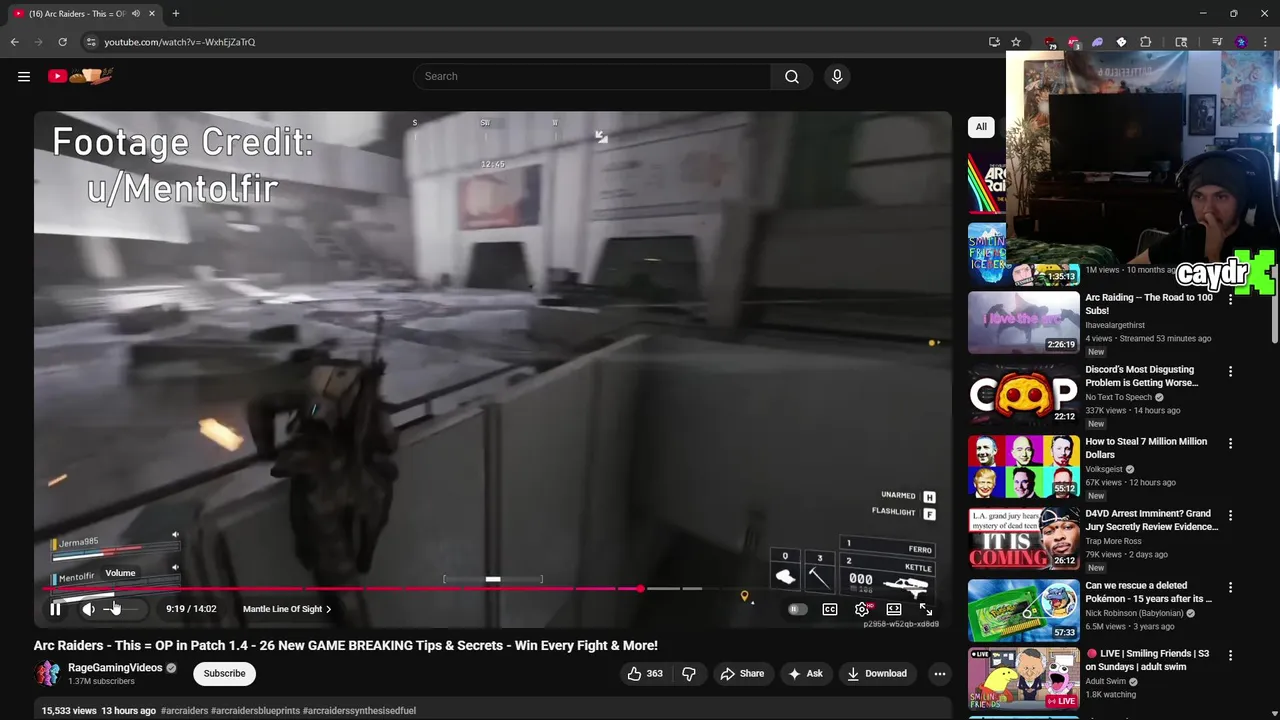The height and width of the screenshot is (720, 1280).
Task: Go back in browser
Action: tap(14, 42)
